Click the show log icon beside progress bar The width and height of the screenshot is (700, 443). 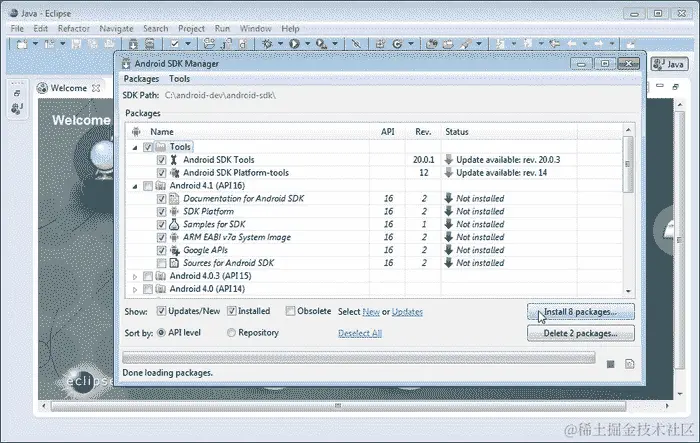(629, 364)
